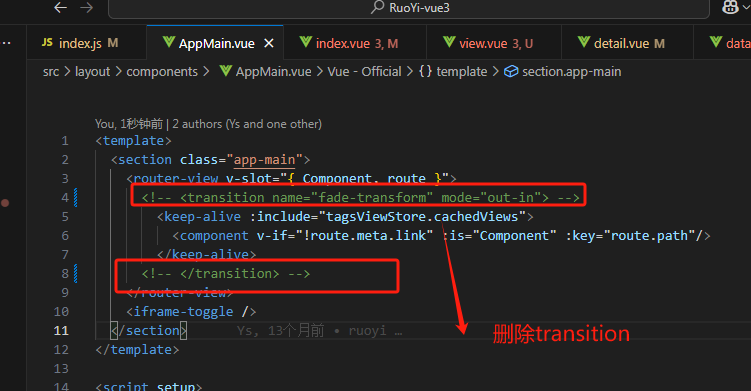Click the inline blame text 'Ys, 13个月前'
The image size is (751, 391).
click(x=280, y=331)
